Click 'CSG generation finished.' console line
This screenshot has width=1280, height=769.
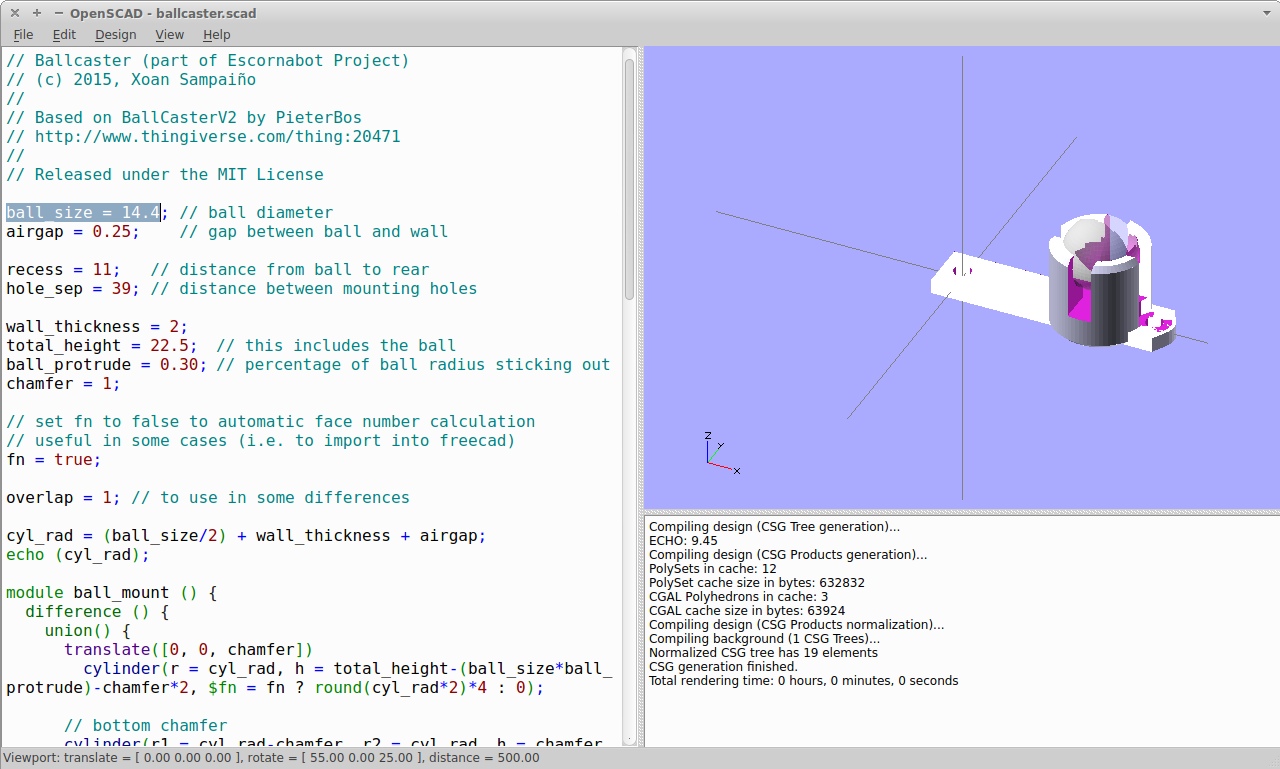pyautogui.click(x=723, y=666)
